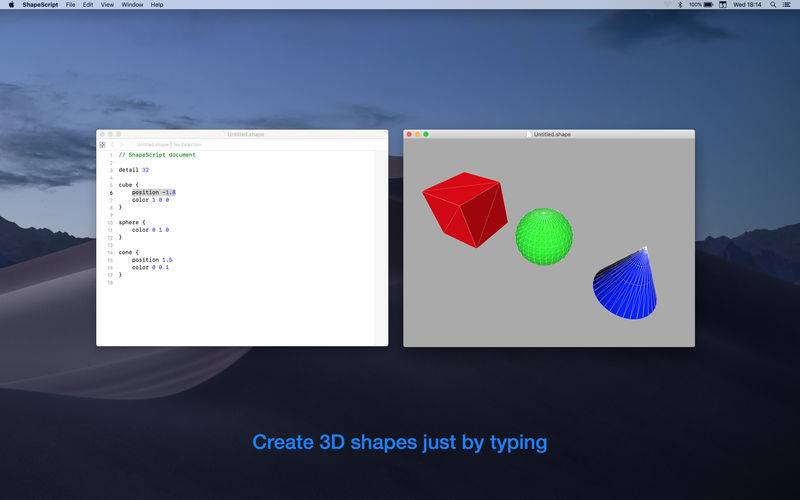Open the Edit menu
This screenshot has height=500, width=800.
[x=88, y=5]
